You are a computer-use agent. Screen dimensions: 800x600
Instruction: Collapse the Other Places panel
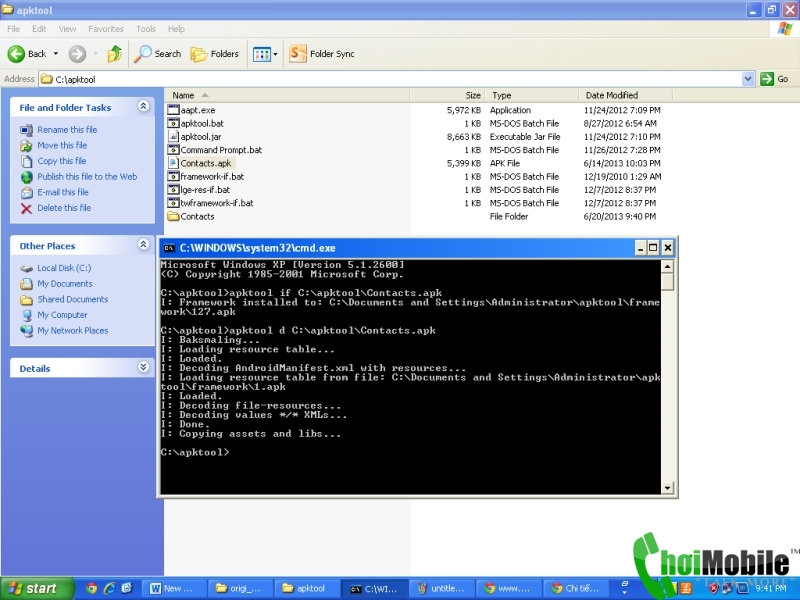point(143,244)
